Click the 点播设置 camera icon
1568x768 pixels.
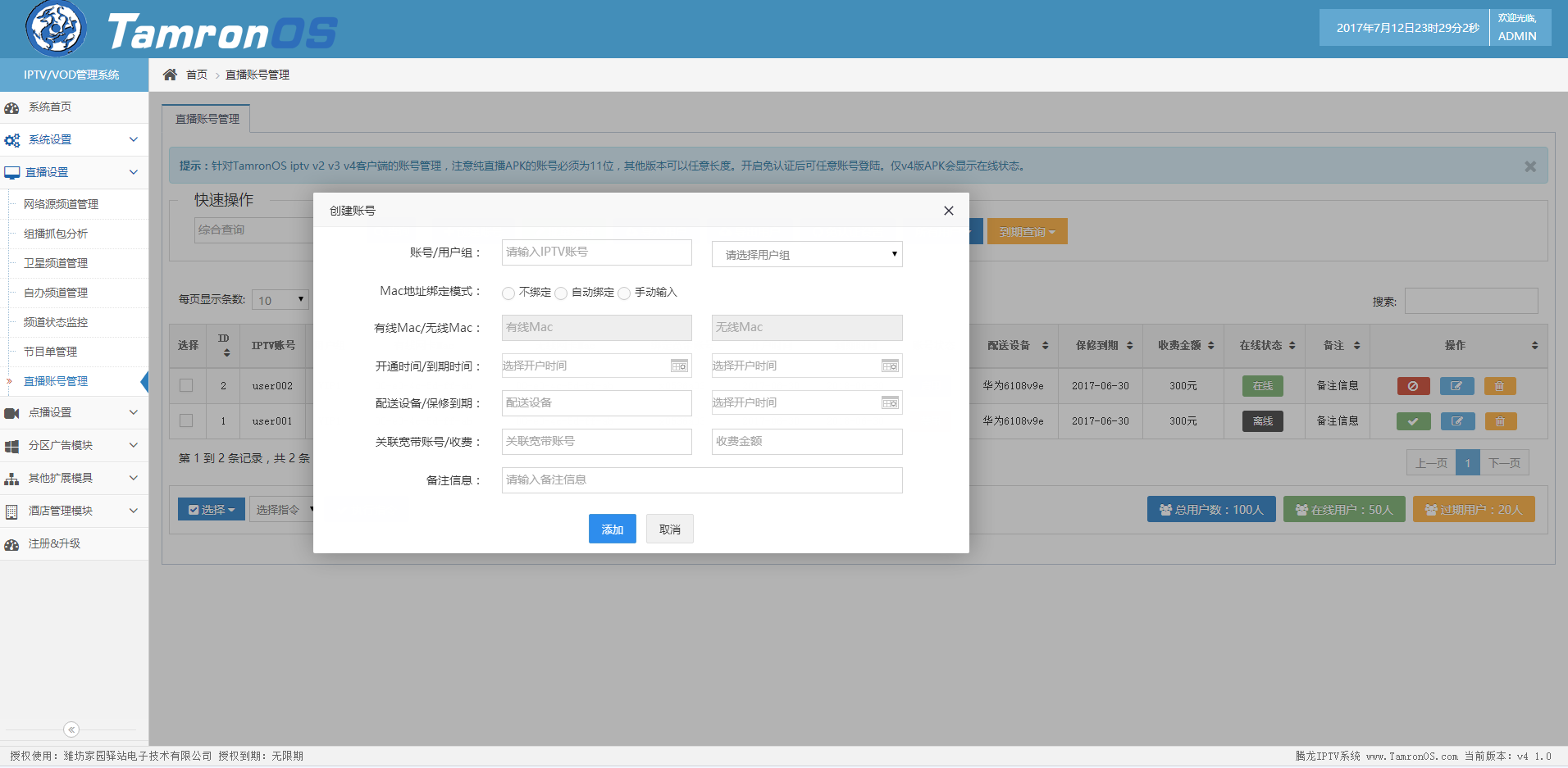point(11,413)
